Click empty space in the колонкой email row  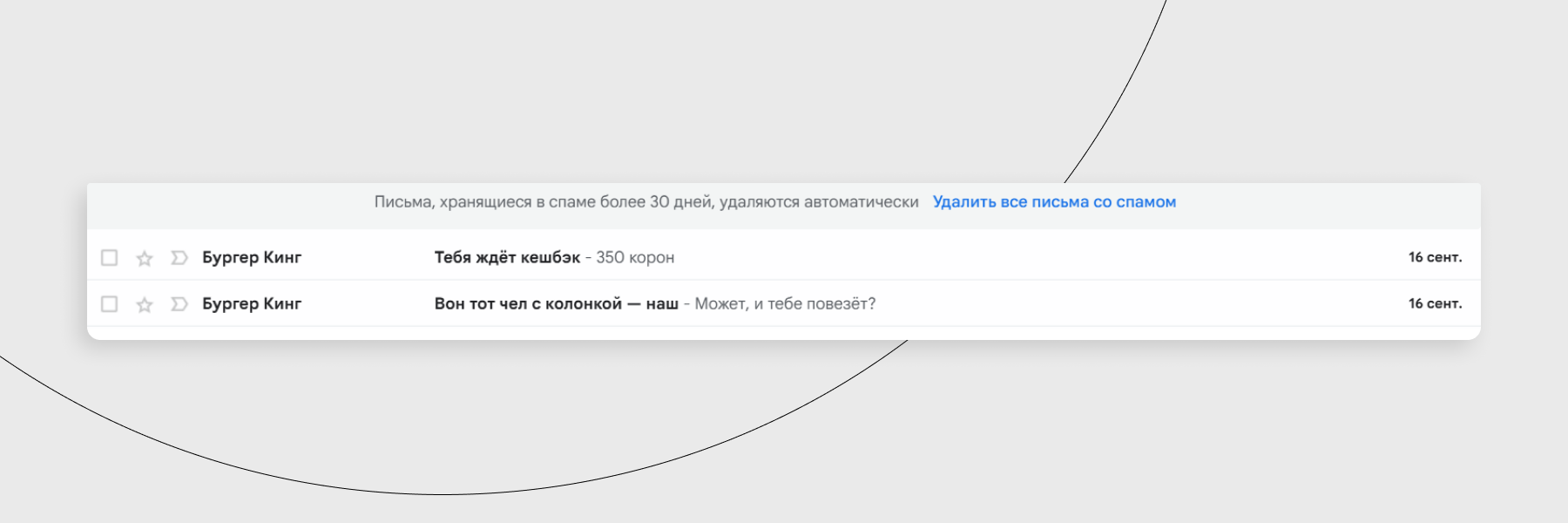1132,303
